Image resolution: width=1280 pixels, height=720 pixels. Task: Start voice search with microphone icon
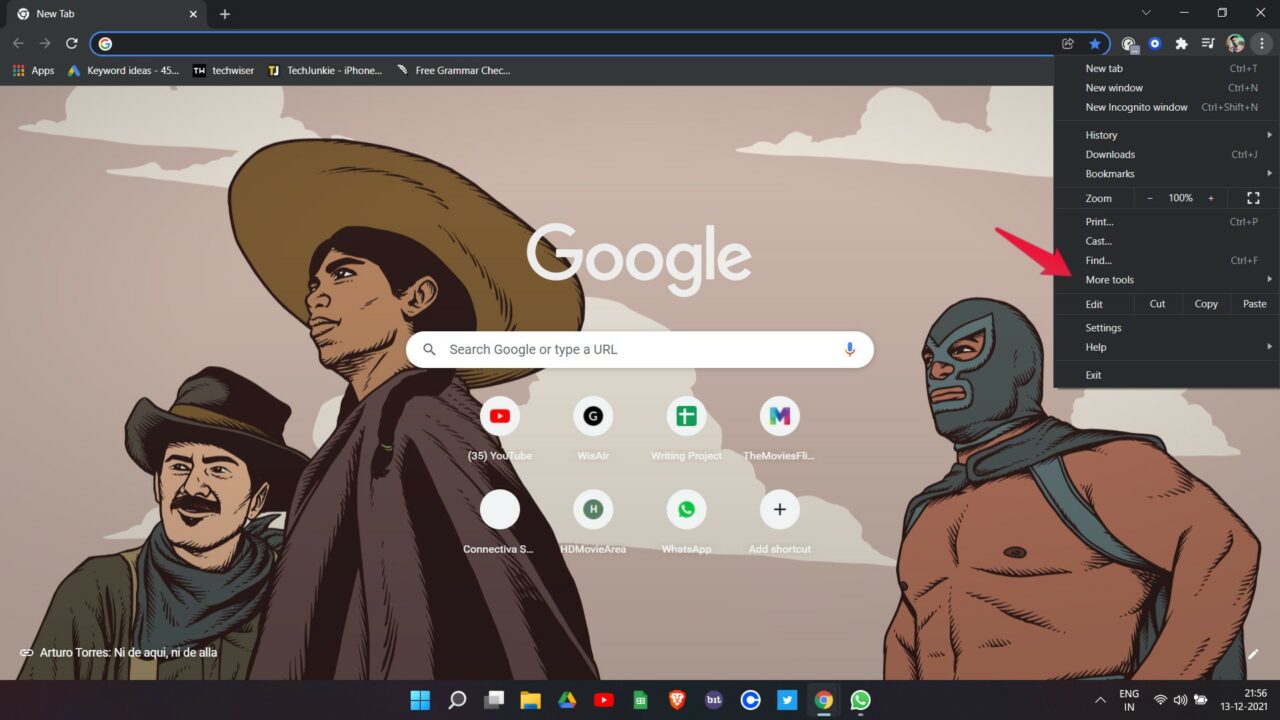pos(850,349)
